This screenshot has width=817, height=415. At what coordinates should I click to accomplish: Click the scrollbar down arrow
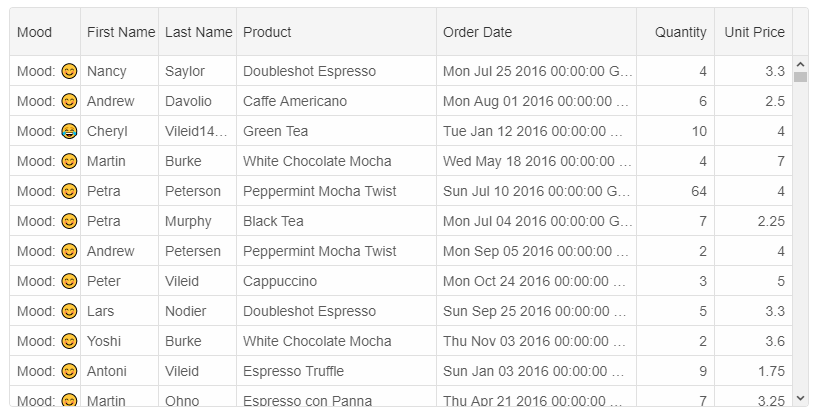800,398
